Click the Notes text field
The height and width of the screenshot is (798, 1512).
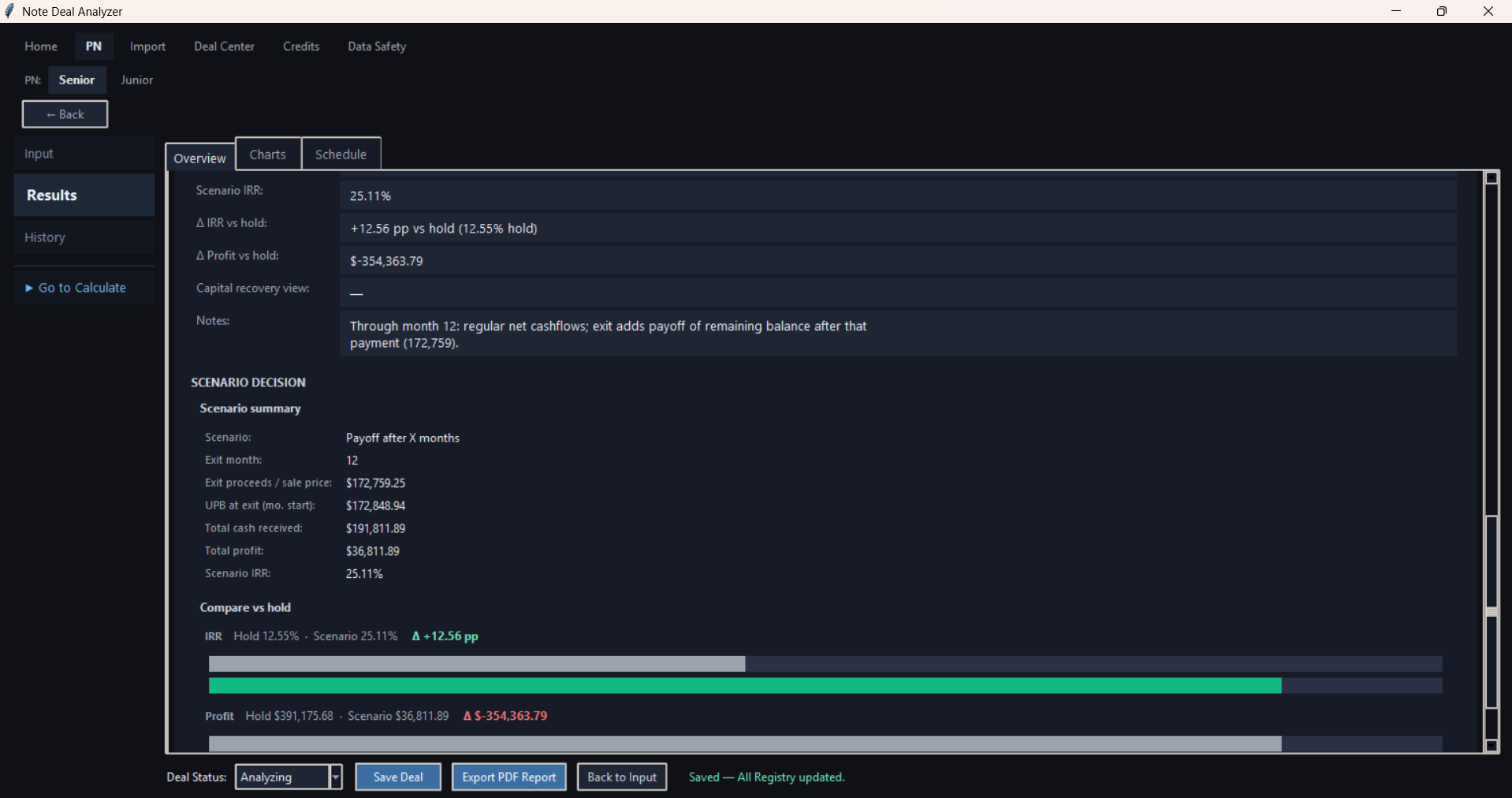pos(898,334)
